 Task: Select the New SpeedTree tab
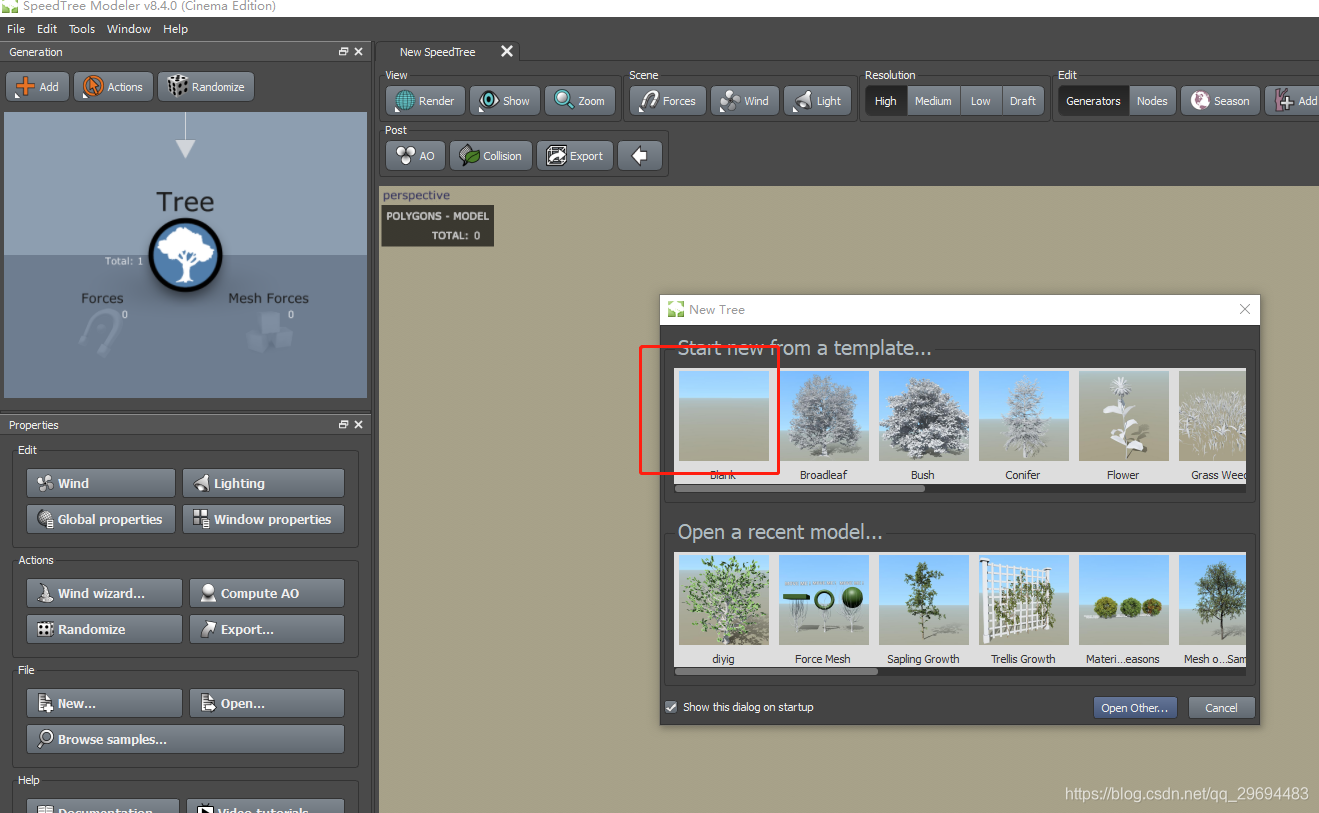coord(437,52)
